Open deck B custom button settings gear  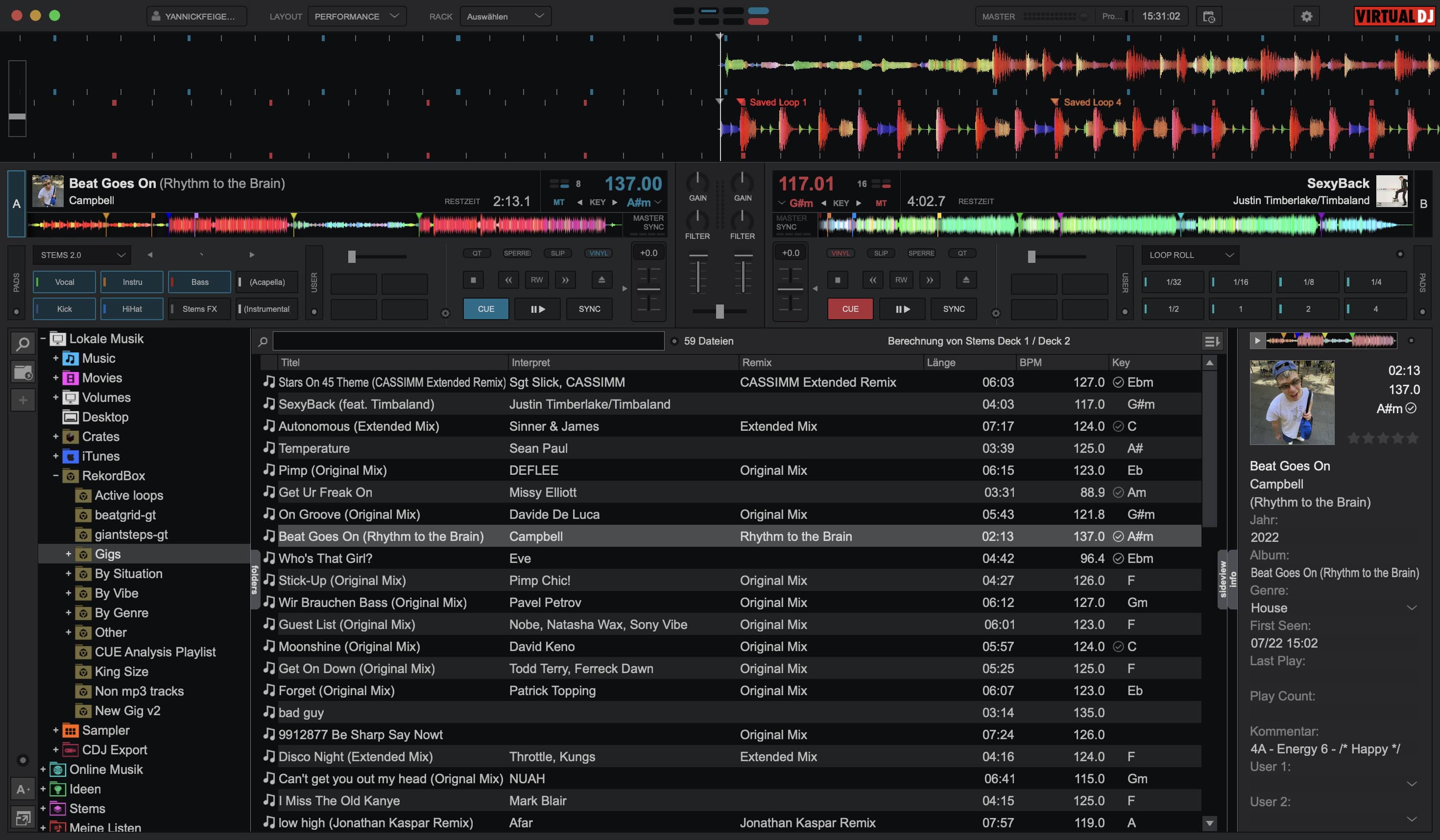tap(995, 313)
